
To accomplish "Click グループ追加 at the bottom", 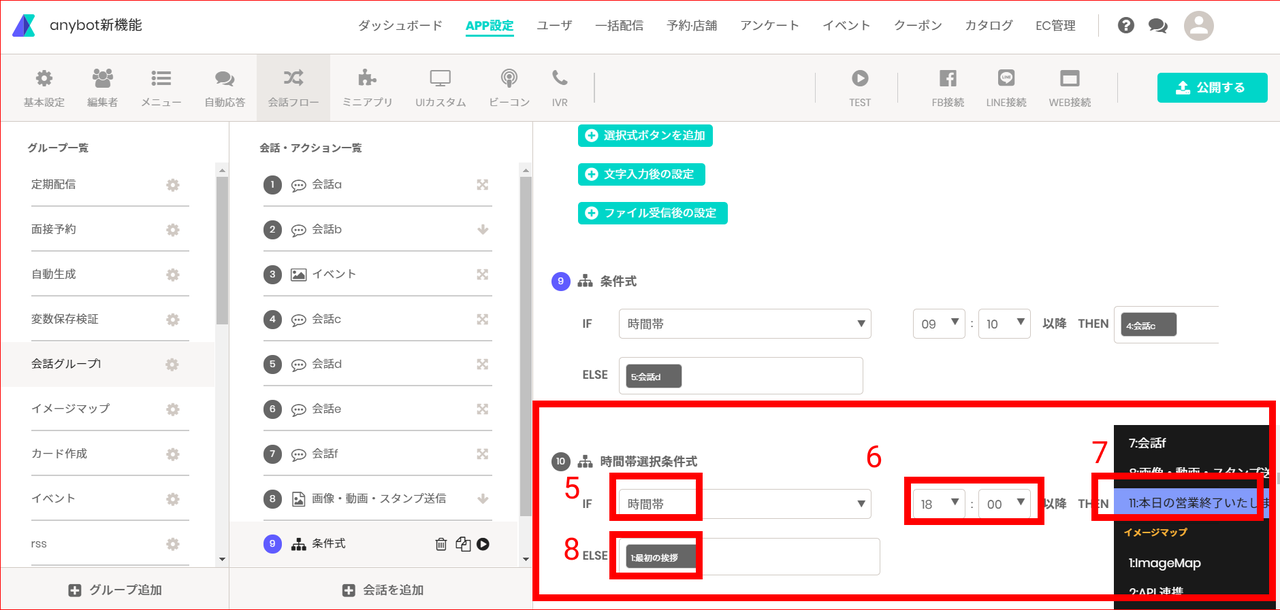I will (x=114, y=590).
